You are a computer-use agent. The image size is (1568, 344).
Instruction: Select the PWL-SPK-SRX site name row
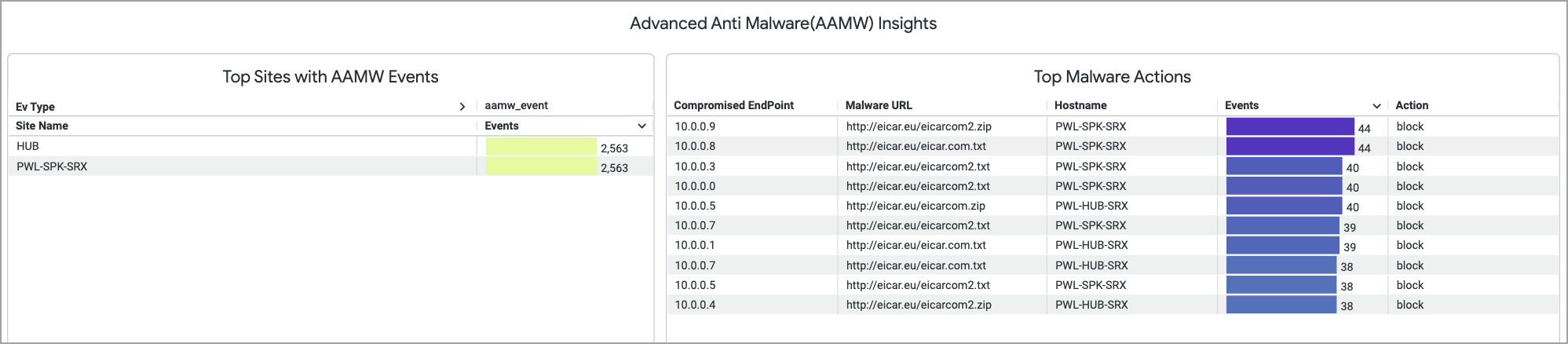52,167
